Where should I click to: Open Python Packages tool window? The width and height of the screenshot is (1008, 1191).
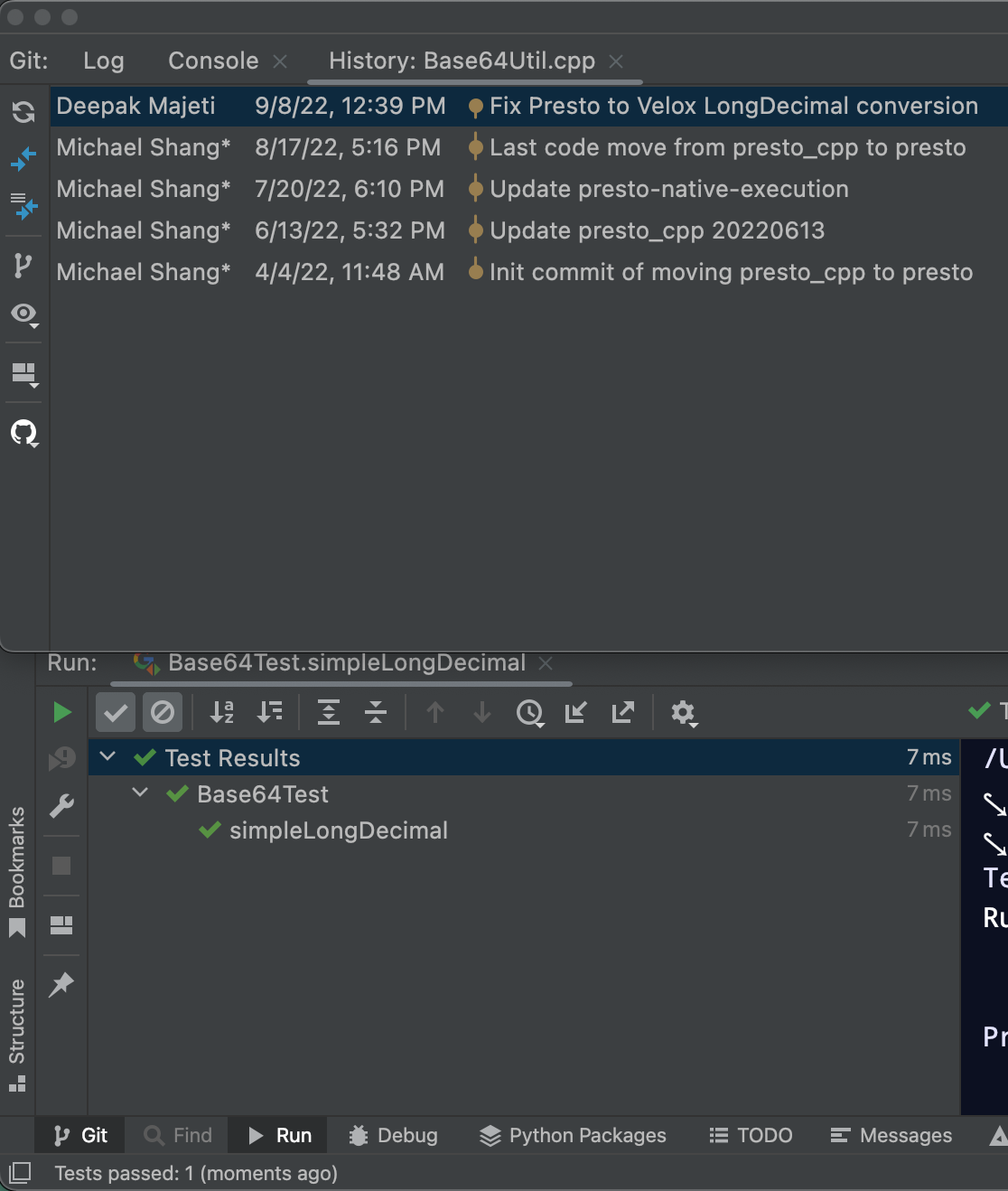coord(573,1135)
